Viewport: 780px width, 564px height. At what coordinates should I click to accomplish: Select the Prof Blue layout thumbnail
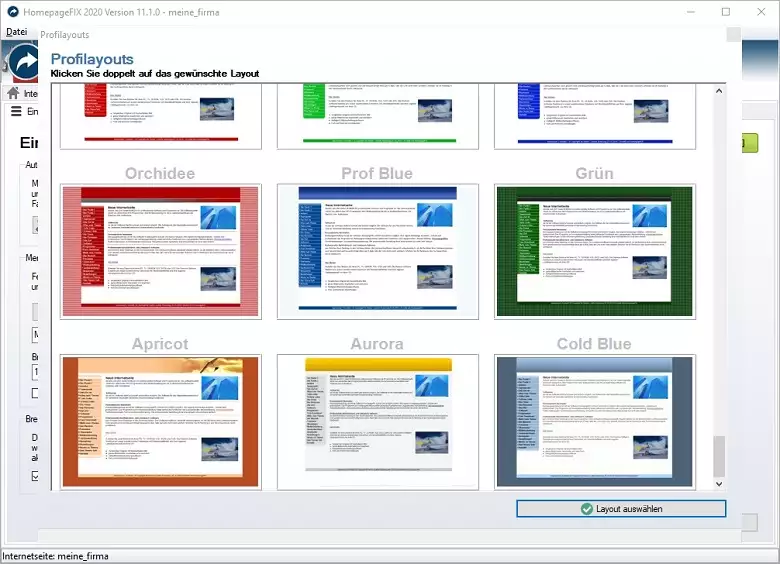378,252
